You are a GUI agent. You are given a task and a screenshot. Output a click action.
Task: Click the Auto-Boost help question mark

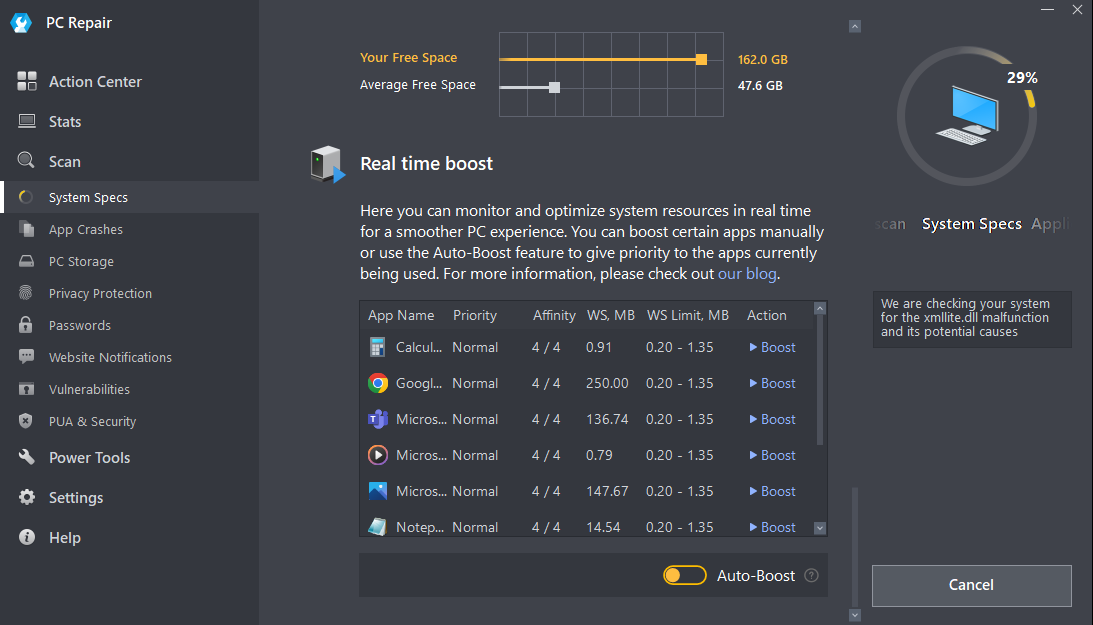(x=811, y=576)
